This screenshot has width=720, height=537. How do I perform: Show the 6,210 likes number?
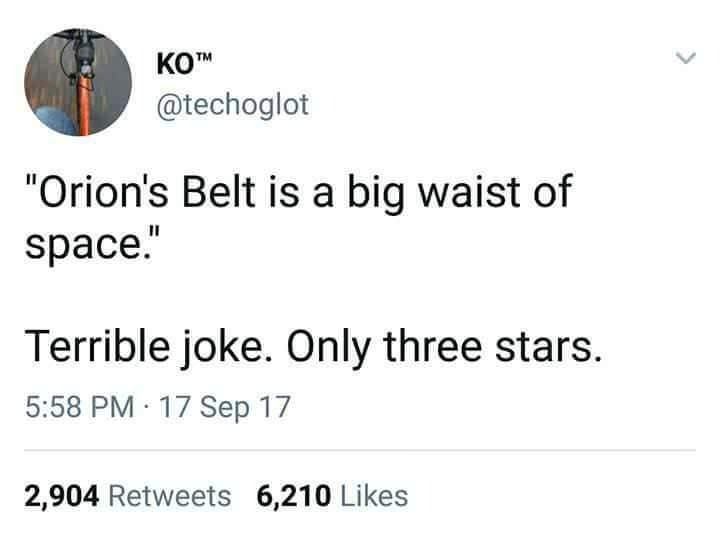pyautogui.click(x=293, y=497)
